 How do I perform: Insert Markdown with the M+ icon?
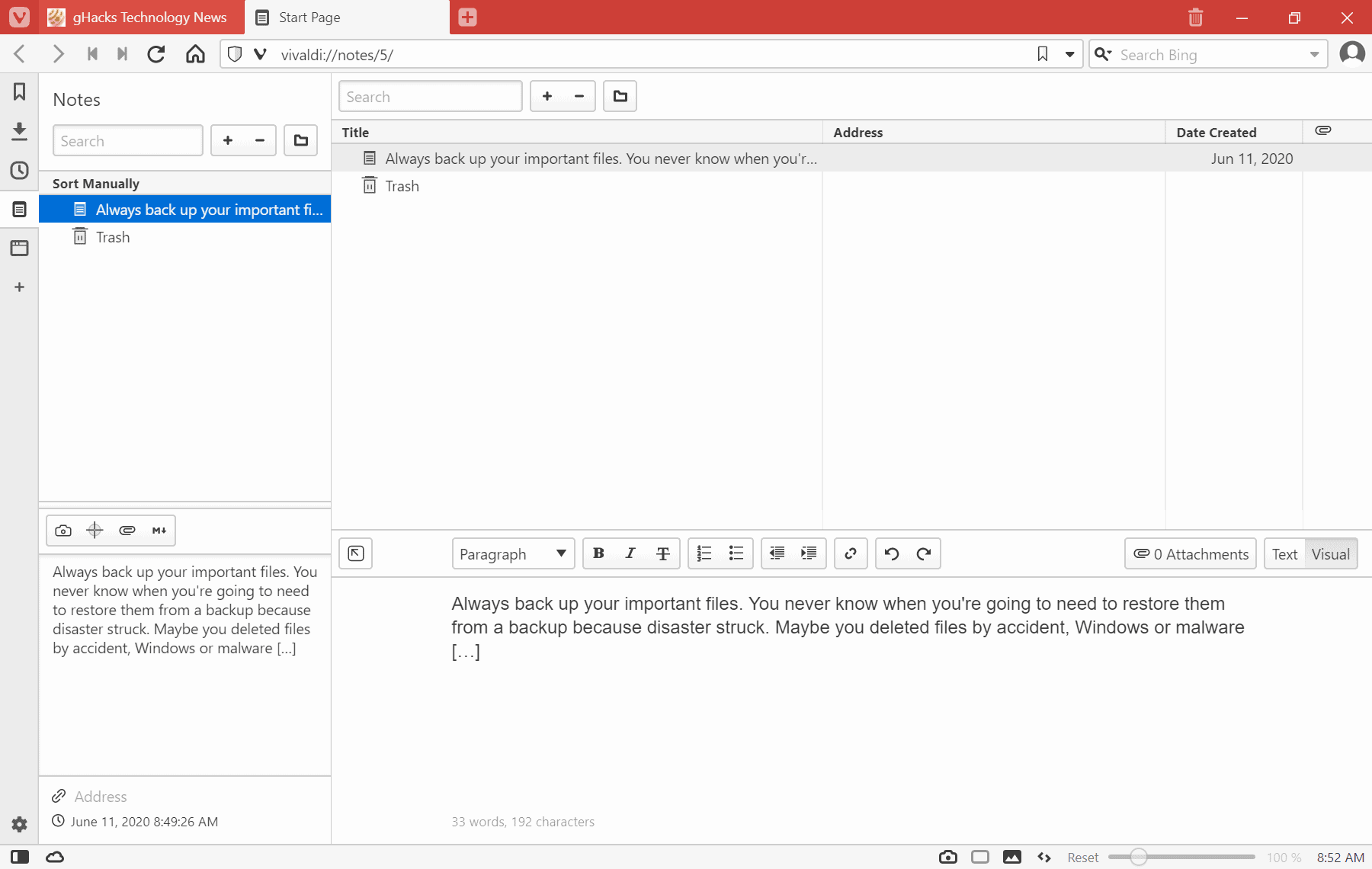click(159, 530)
